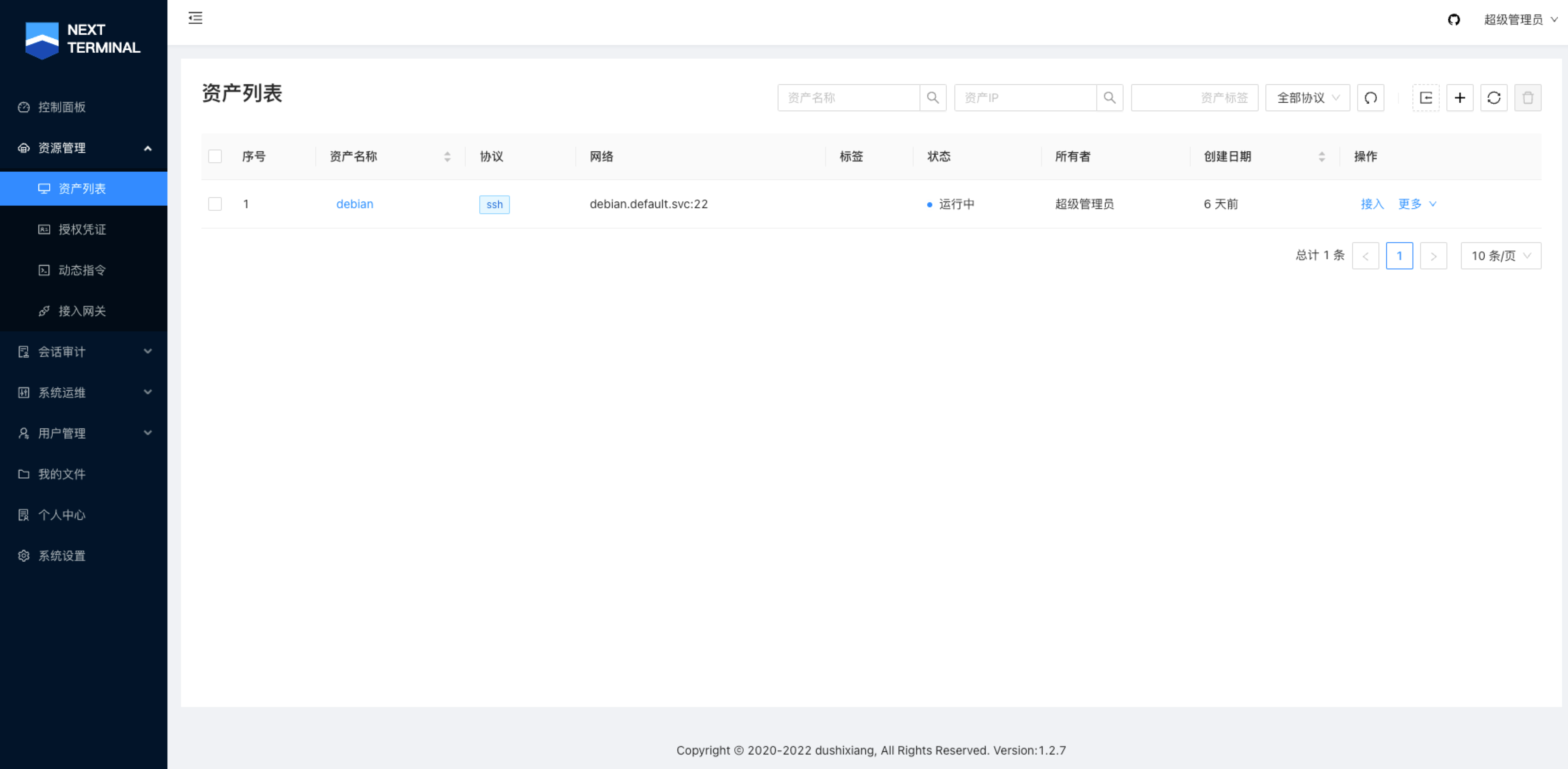Click the plus icon to add asset
The height and width of the screenshot is (769, 1568).
click(x=1460, y=98)
